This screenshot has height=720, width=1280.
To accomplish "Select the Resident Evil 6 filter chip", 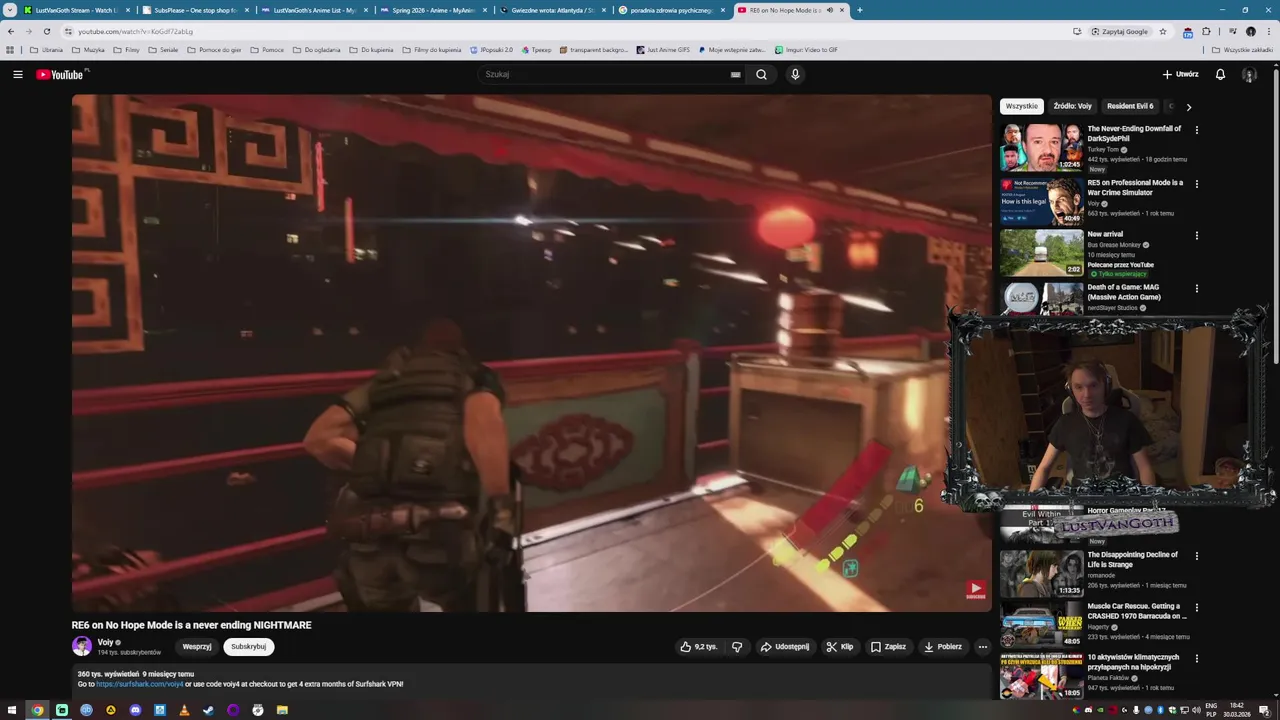I will [1130, 106].
